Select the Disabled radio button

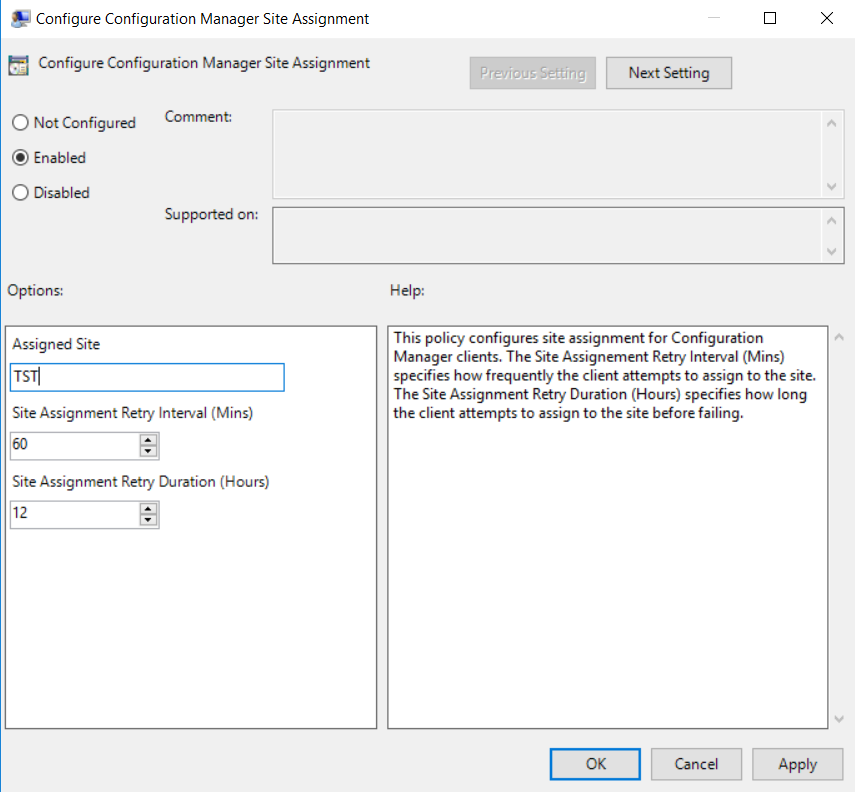pos(20,193)
